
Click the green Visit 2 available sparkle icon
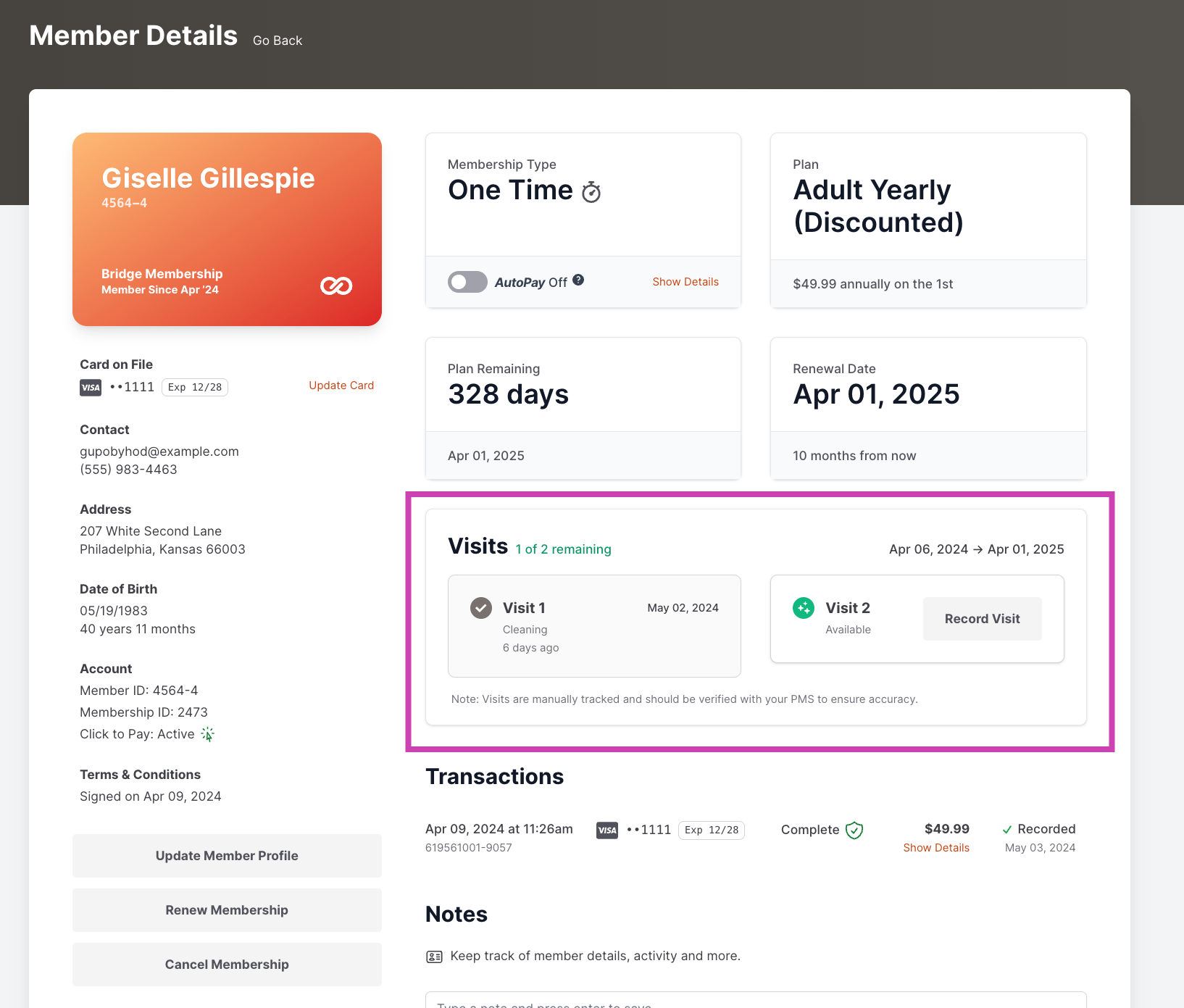pyautogui.click(x=804, y=608)
